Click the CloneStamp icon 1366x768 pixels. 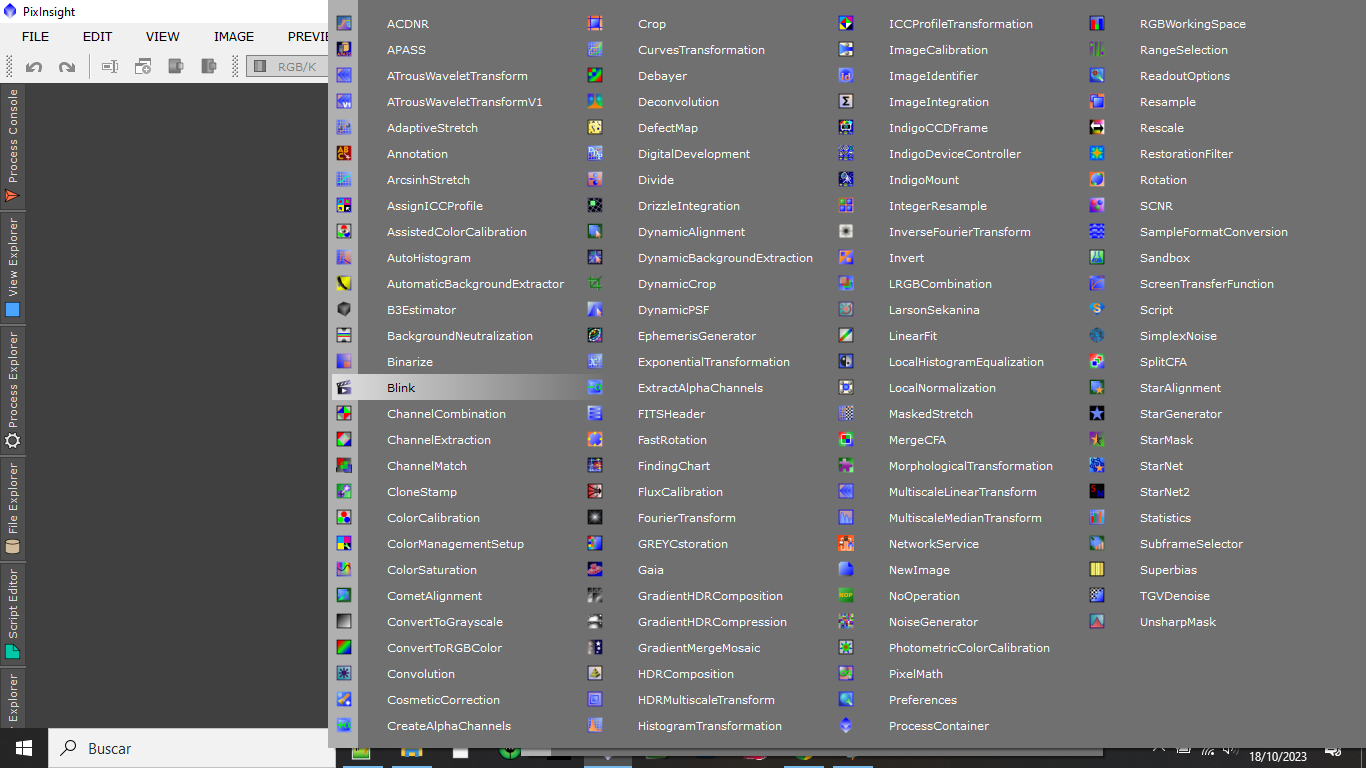[x=344, y=491]
